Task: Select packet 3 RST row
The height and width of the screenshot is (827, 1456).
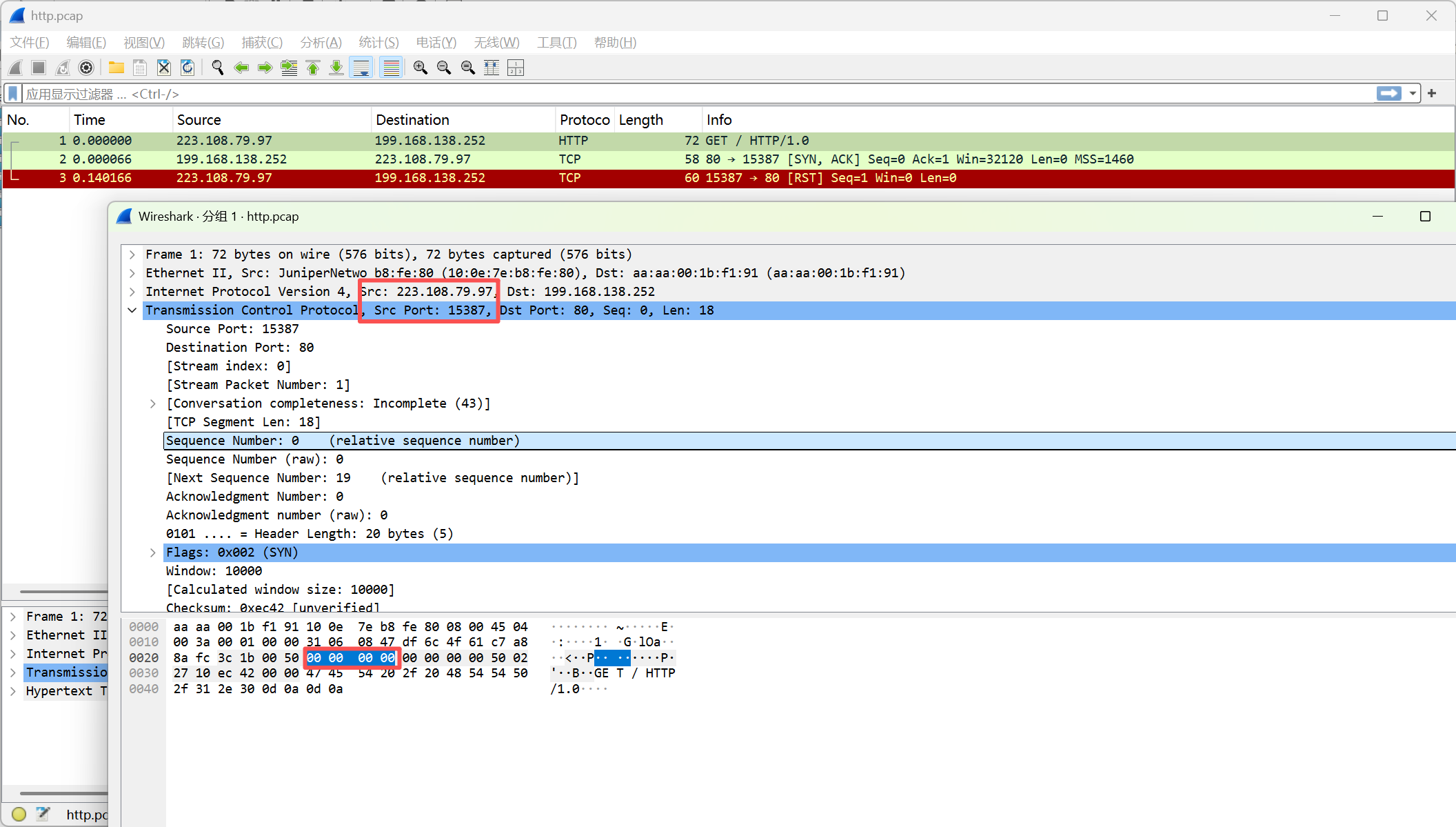Action: [x=483, y=178]
